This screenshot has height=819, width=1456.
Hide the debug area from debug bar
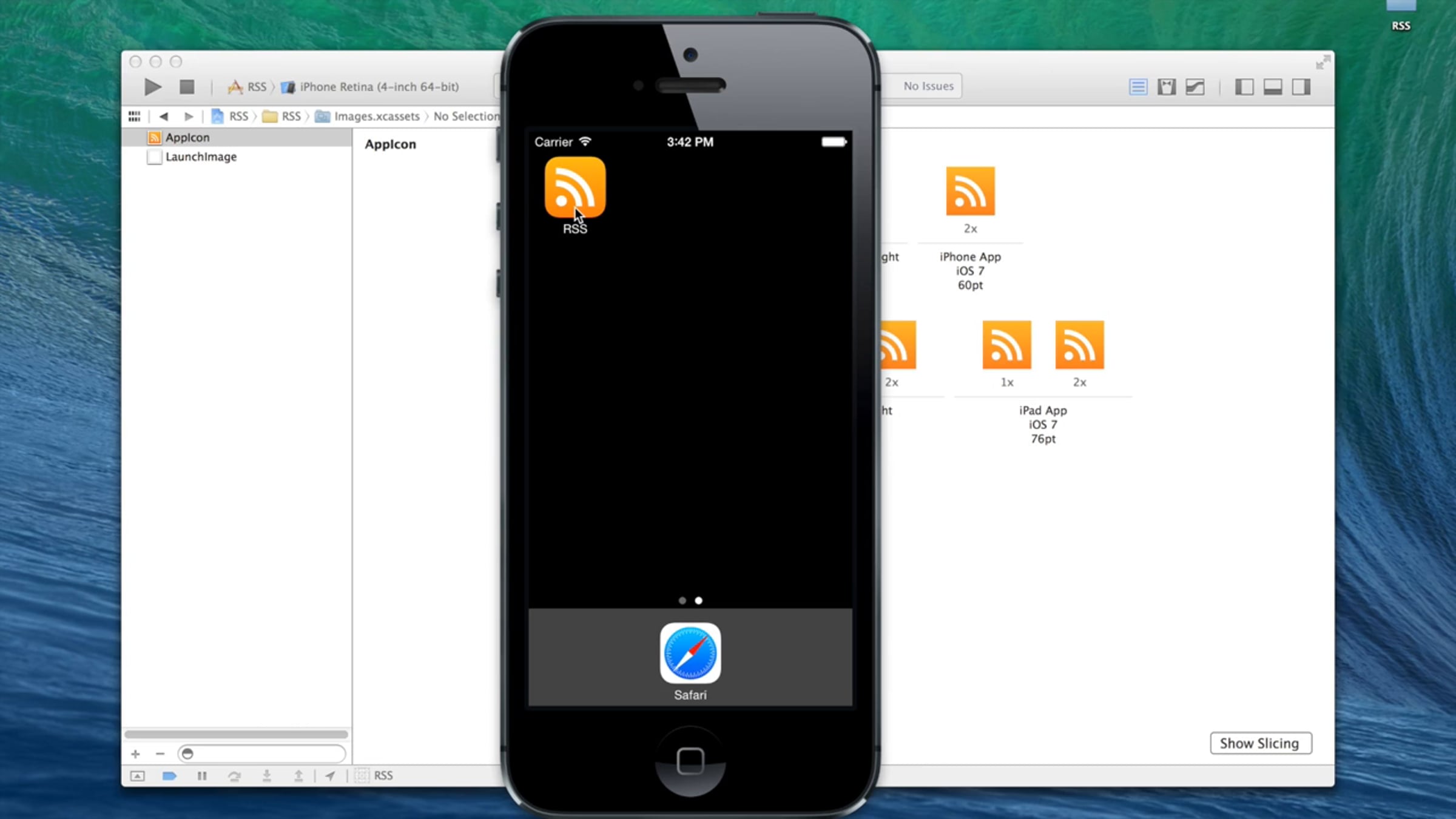[x=138, y=776]
